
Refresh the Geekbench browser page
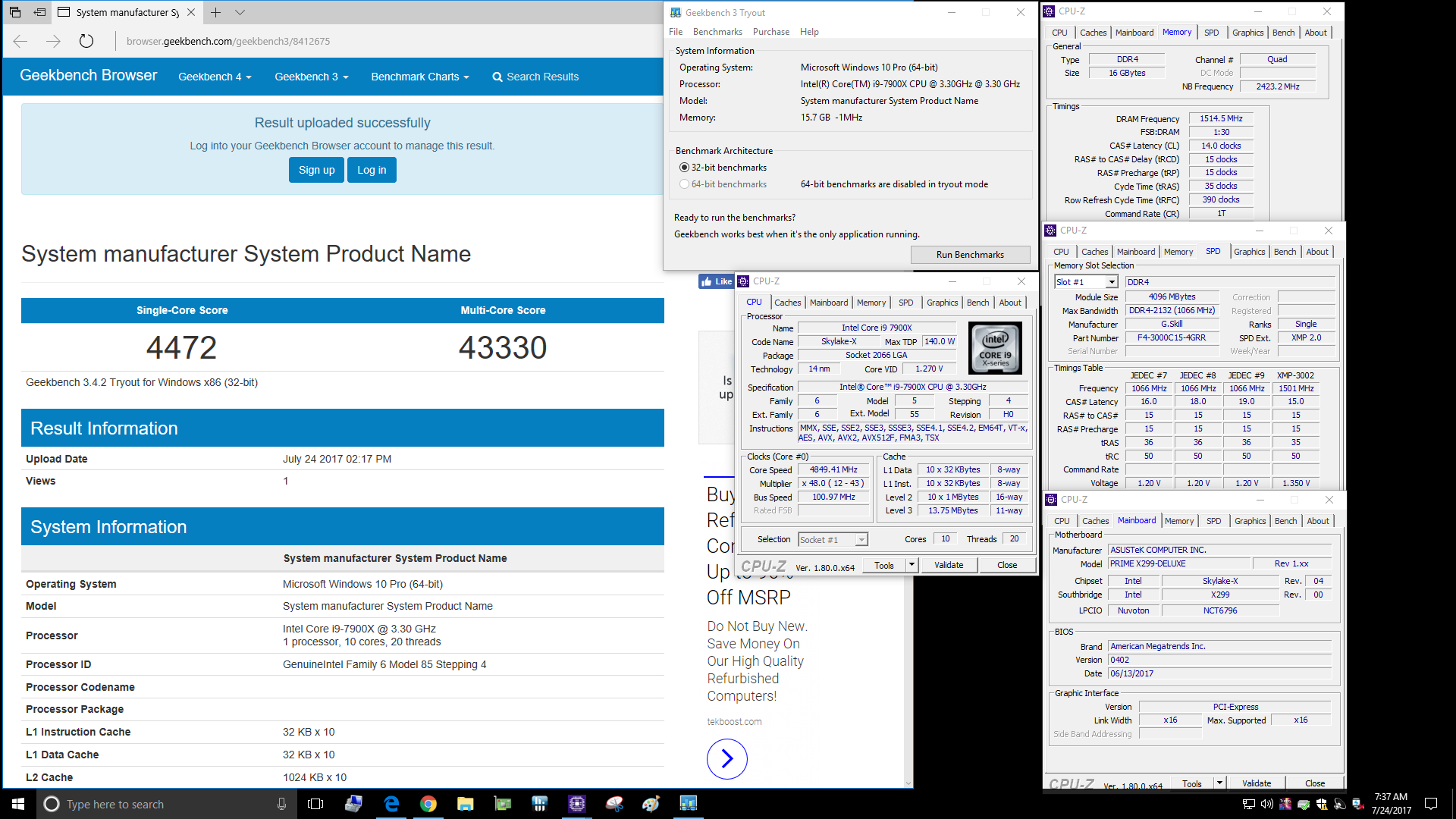click(86, 41)
